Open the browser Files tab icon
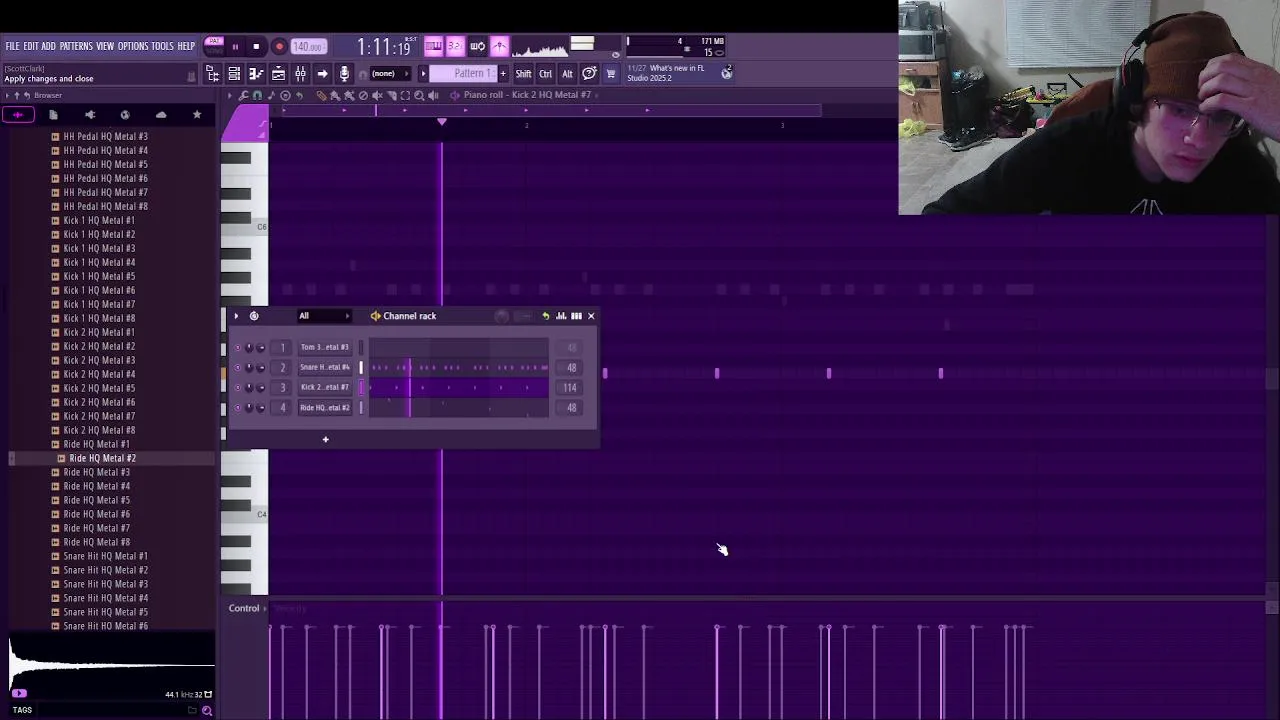This screenshot has width=1280, height=720. pos(53,115)
